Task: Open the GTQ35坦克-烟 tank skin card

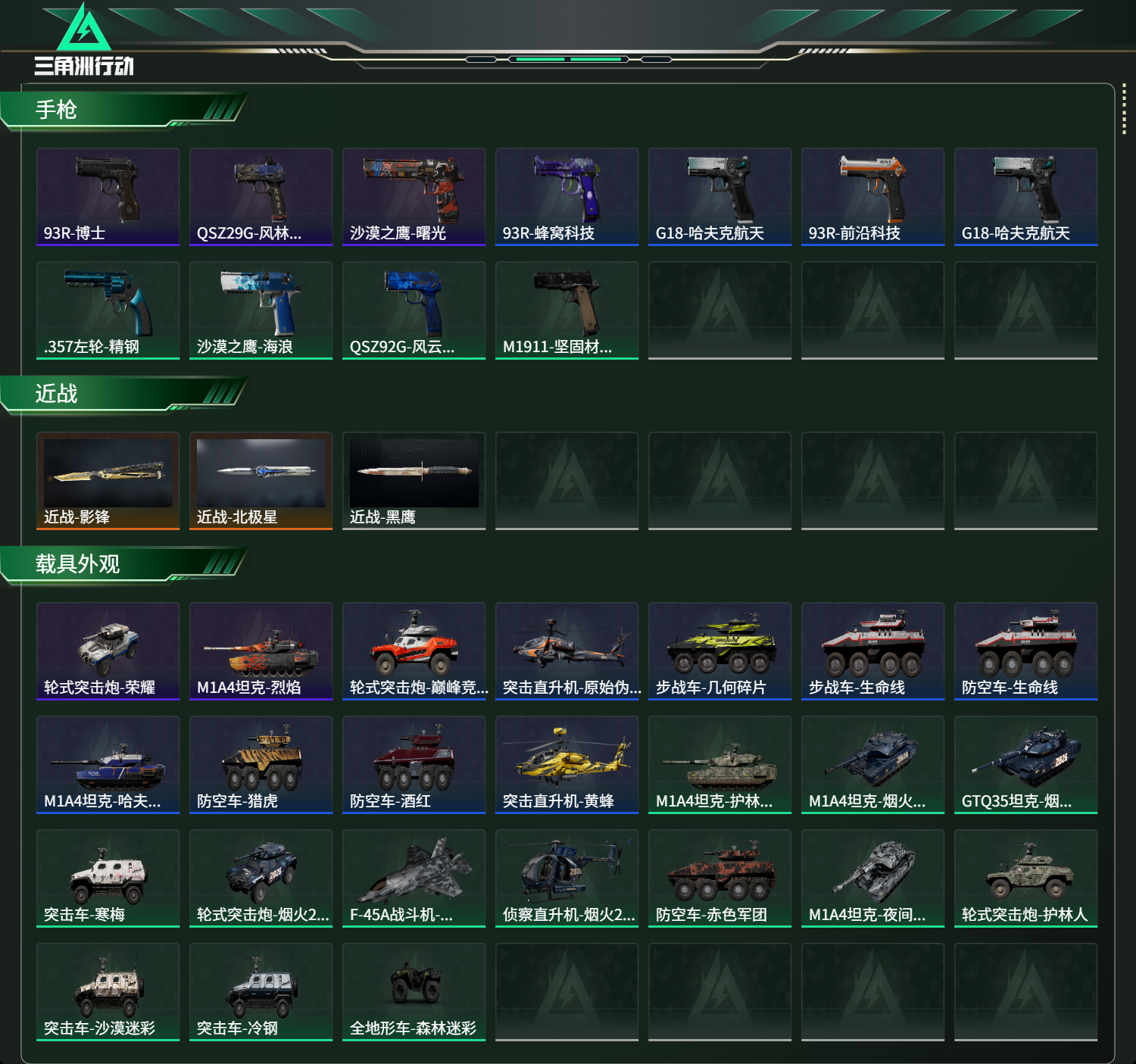Action: click(1026, 765)
